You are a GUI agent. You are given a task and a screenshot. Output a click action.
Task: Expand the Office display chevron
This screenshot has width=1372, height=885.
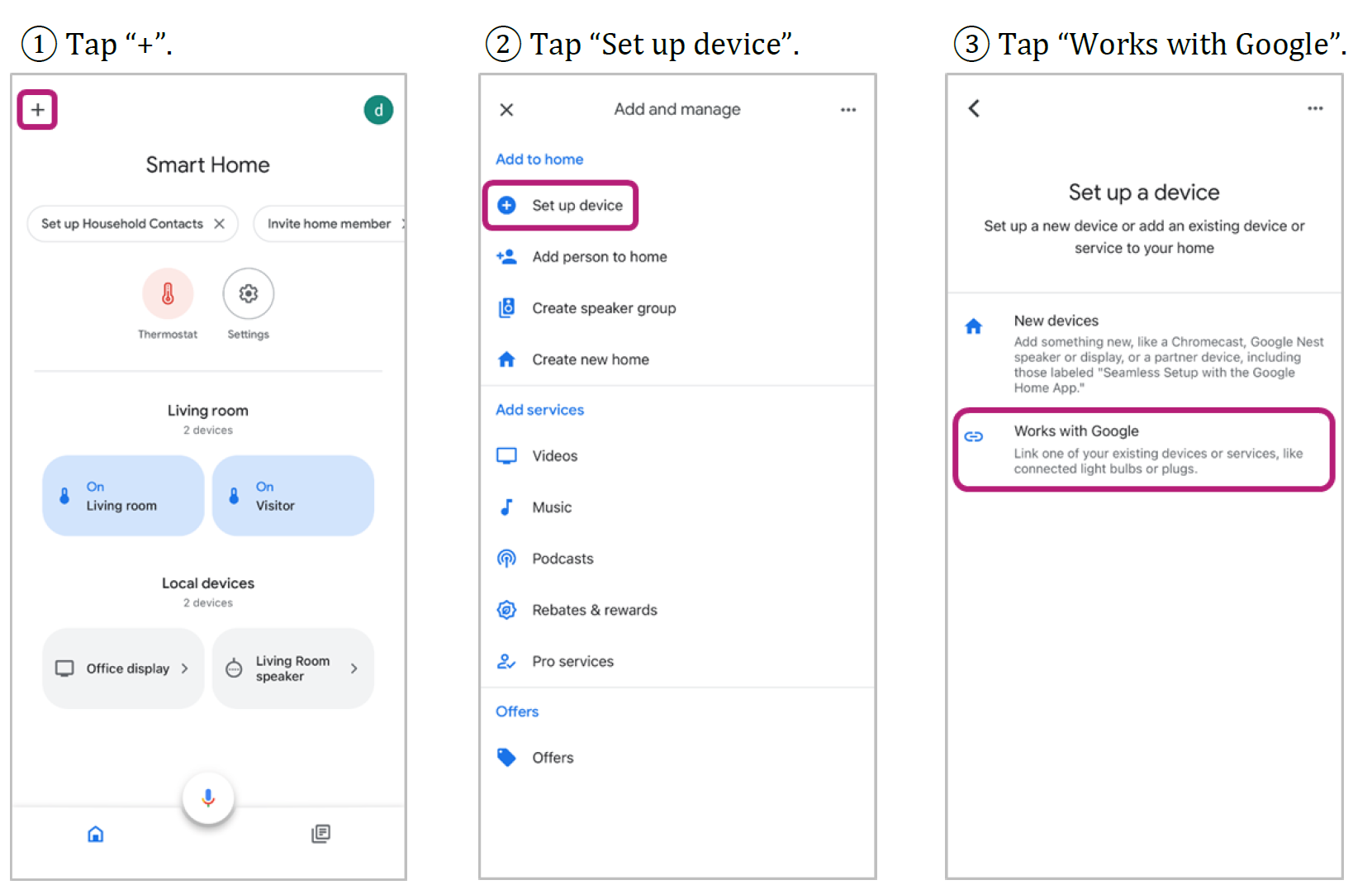pos(185,669)
